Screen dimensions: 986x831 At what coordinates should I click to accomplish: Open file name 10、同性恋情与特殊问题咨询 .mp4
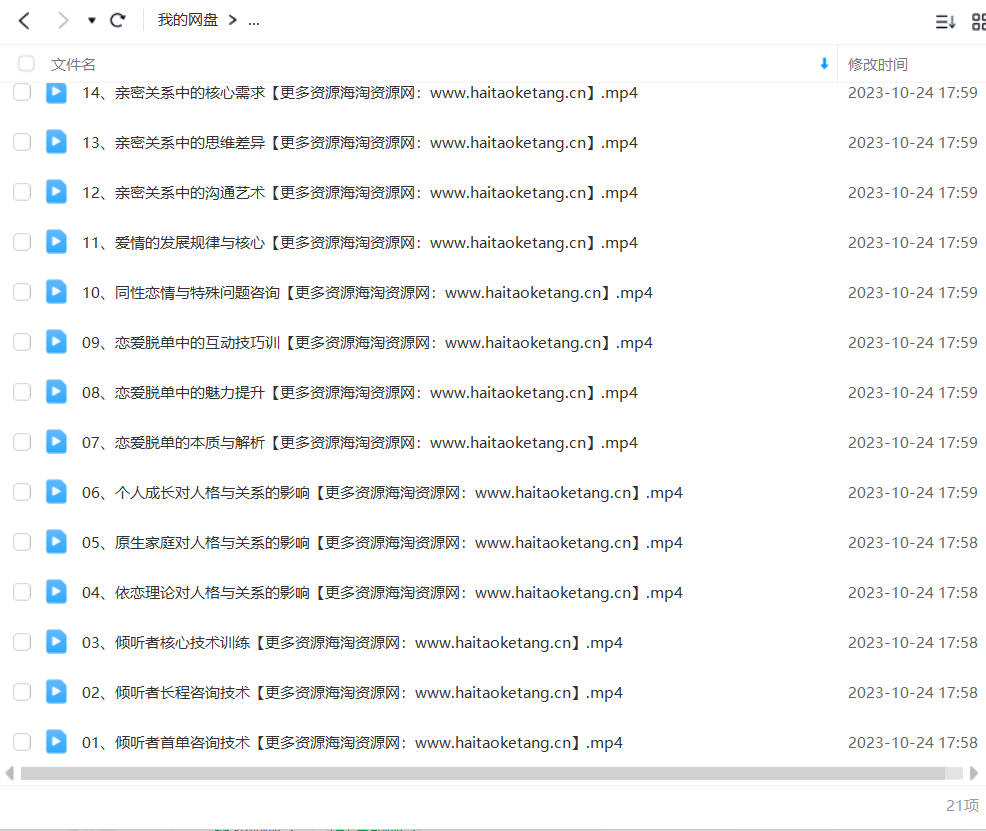point(367,292)
